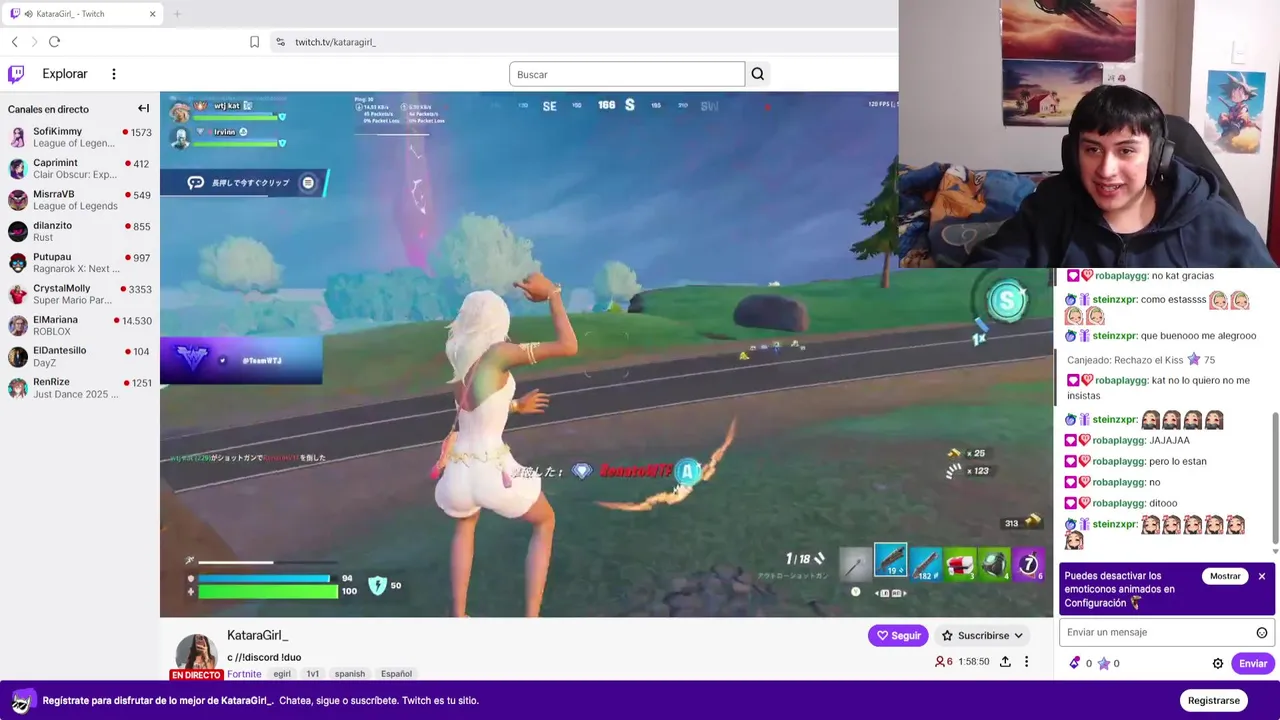Click the spanish tag

350,674
